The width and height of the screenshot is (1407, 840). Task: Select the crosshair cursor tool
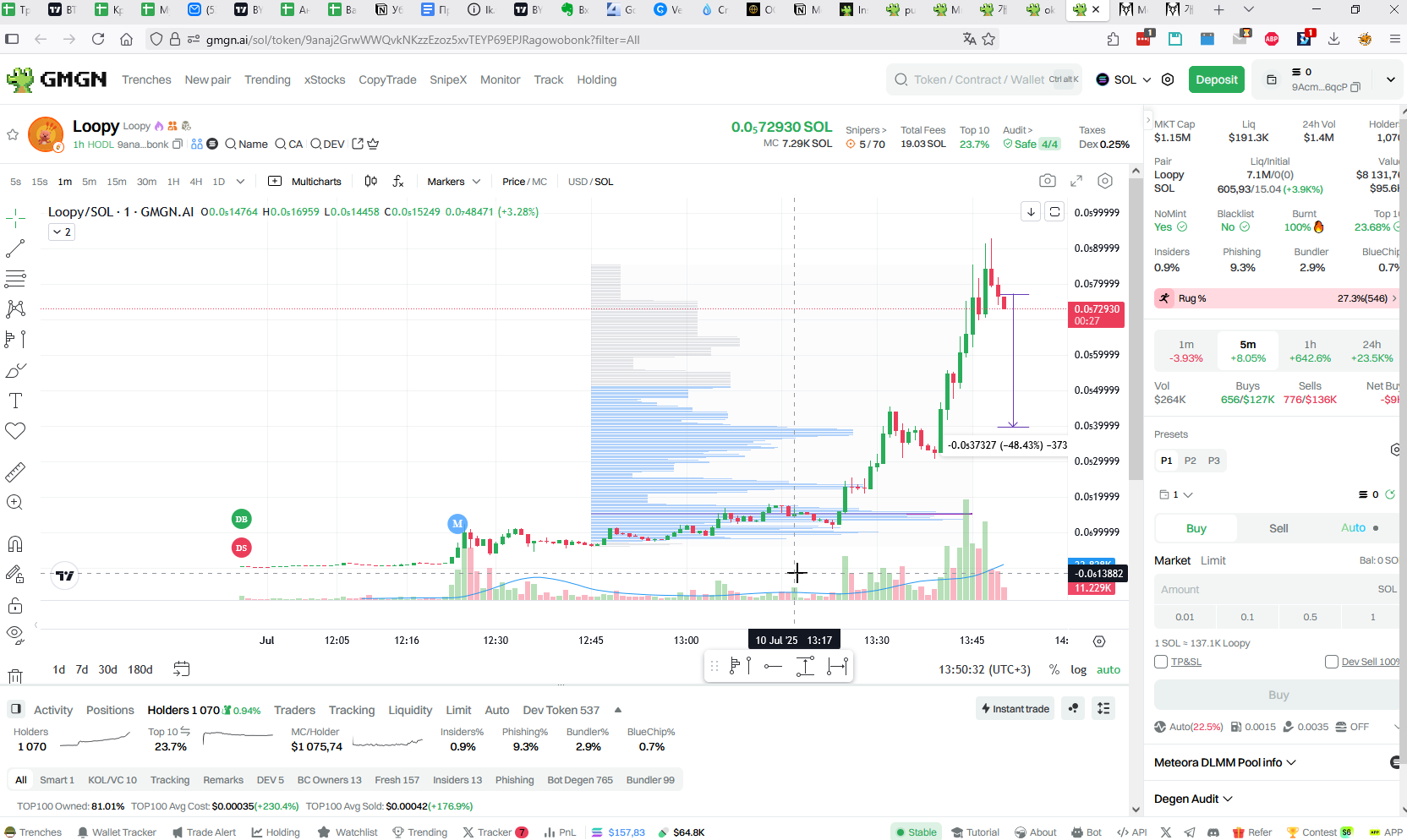point(15,219)
